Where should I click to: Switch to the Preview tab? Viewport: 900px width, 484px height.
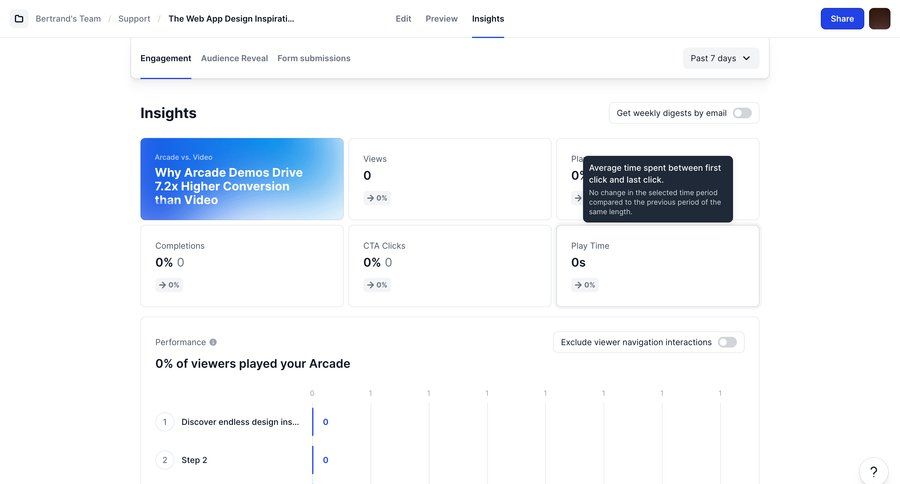click(441, 18)
